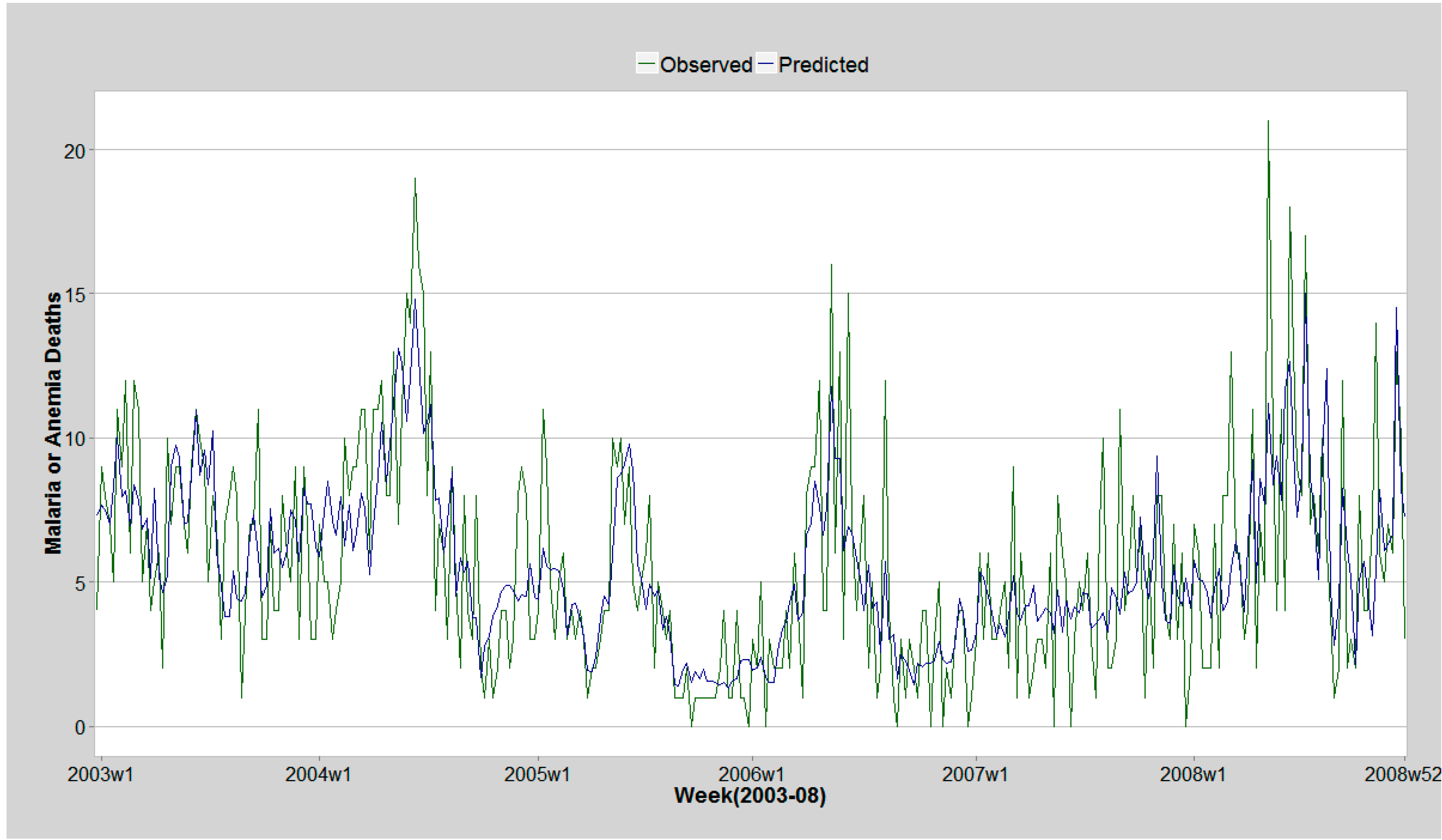
Task: Click the 2007w1 x-axis tick label
Action: tap(975, 774)
